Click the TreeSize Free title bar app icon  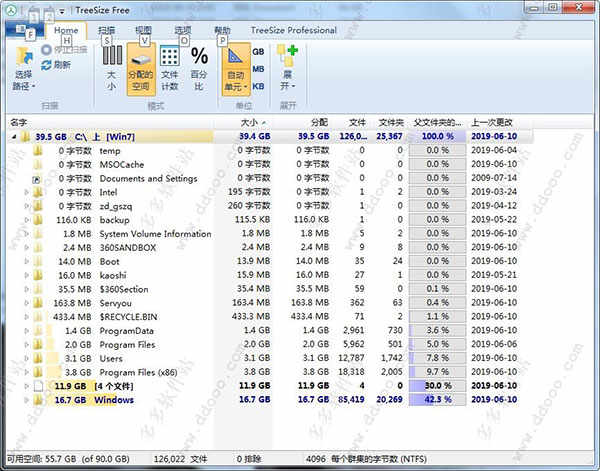coord(11,10)
